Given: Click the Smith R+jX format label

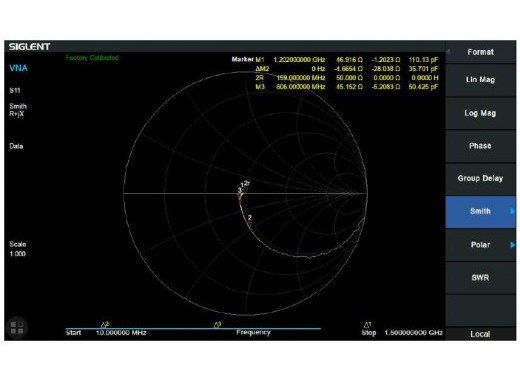Looking at the screenshot, I should (x=18, y=110).
